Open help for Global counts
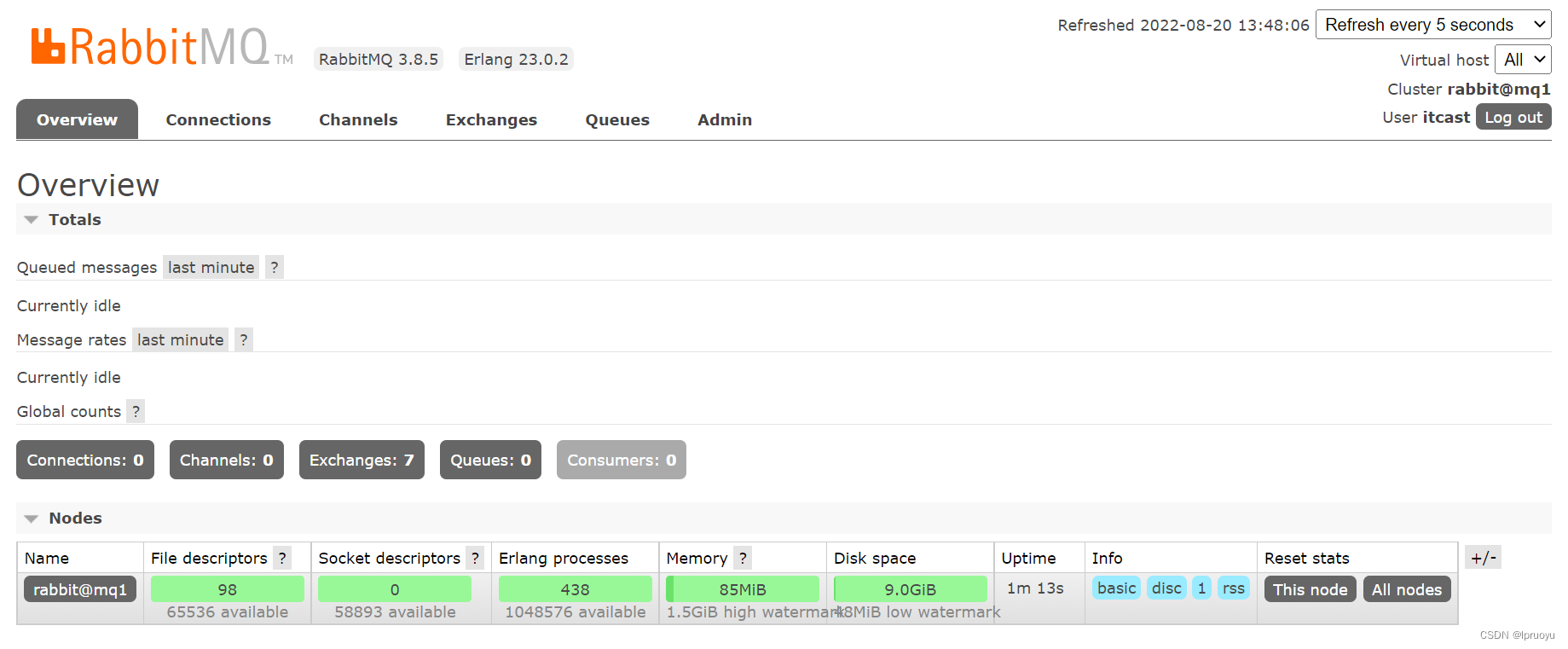The image size is (1568, 649). pyautogui.click(x=136, y=412)
